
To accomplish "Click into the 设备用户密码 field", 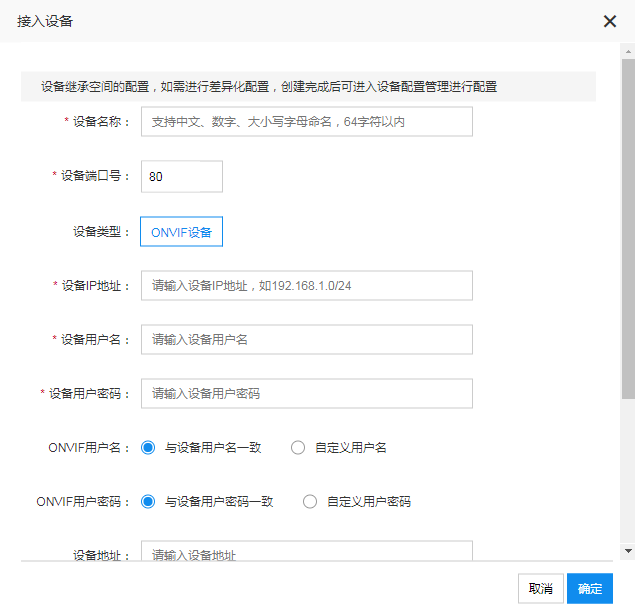I will (307, 393).
